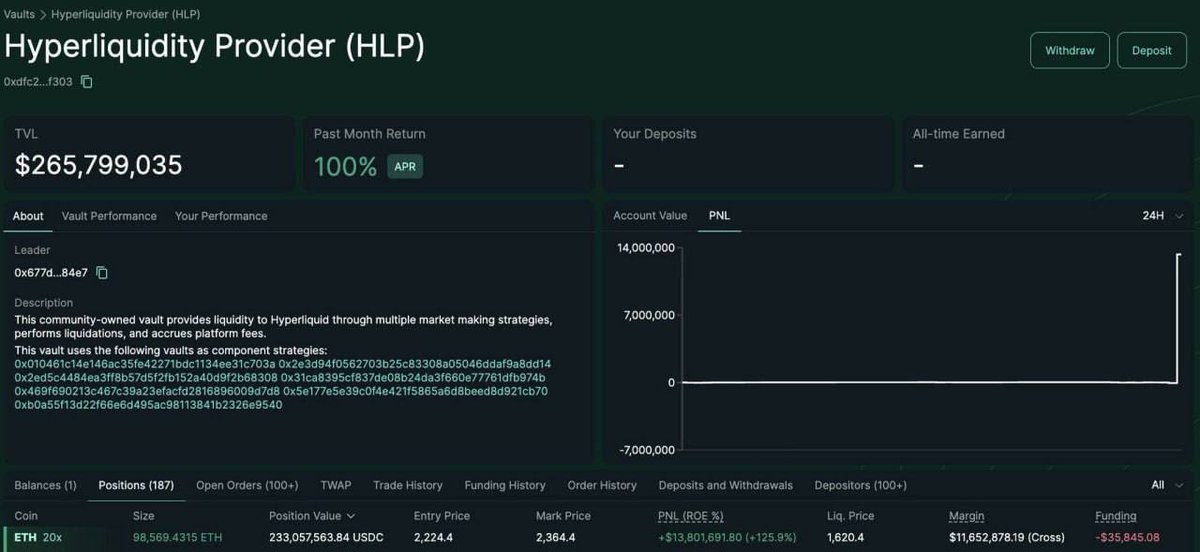Open component vault 0x469f690213c467c39a... link

click(x=147, y=391)
